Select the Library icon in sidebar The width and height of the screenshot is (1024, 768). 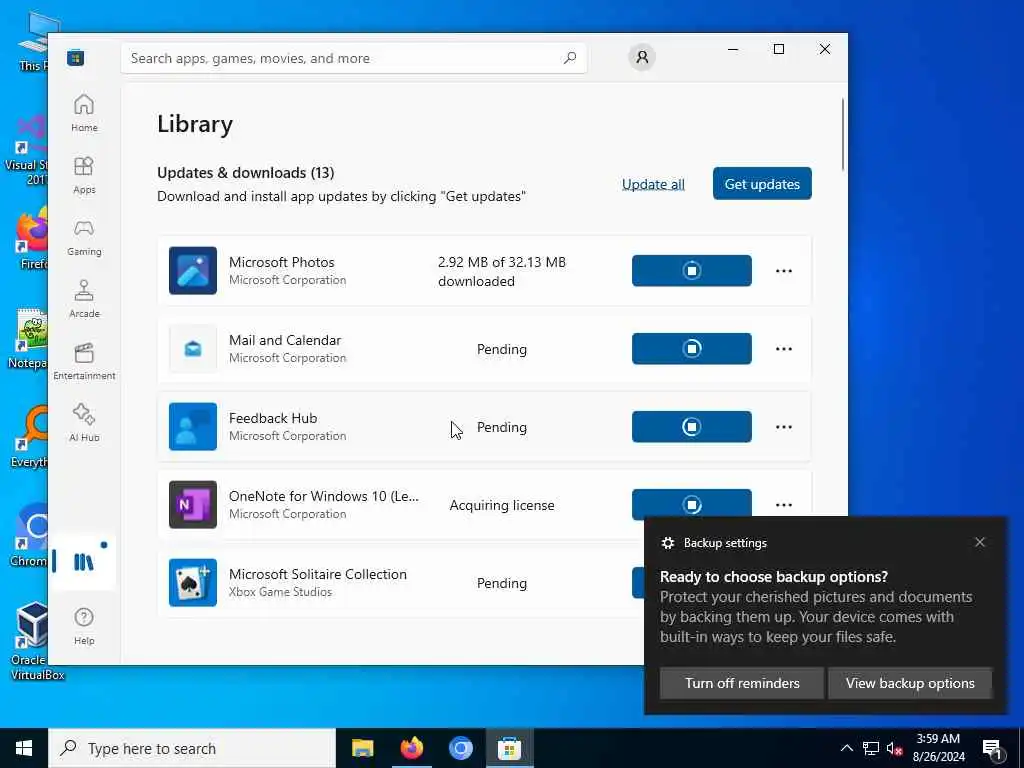pos(84,561)
